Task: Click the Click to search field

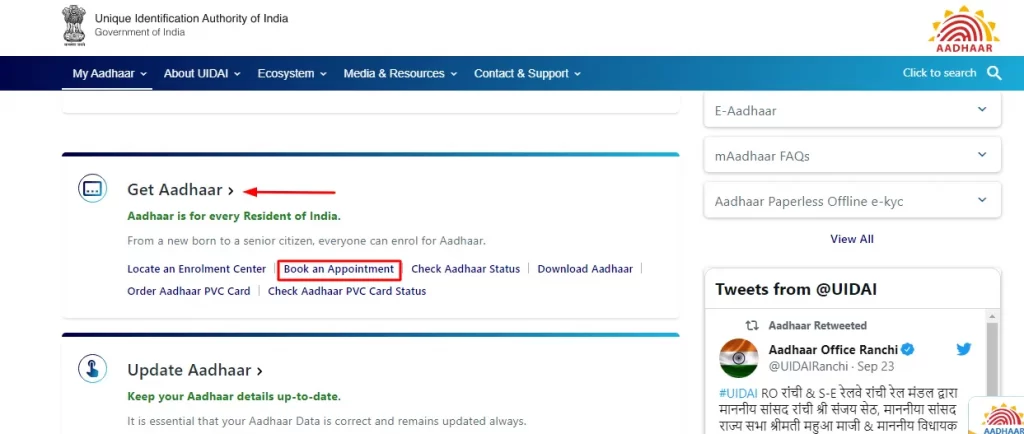Action: (x=939, y=73)
